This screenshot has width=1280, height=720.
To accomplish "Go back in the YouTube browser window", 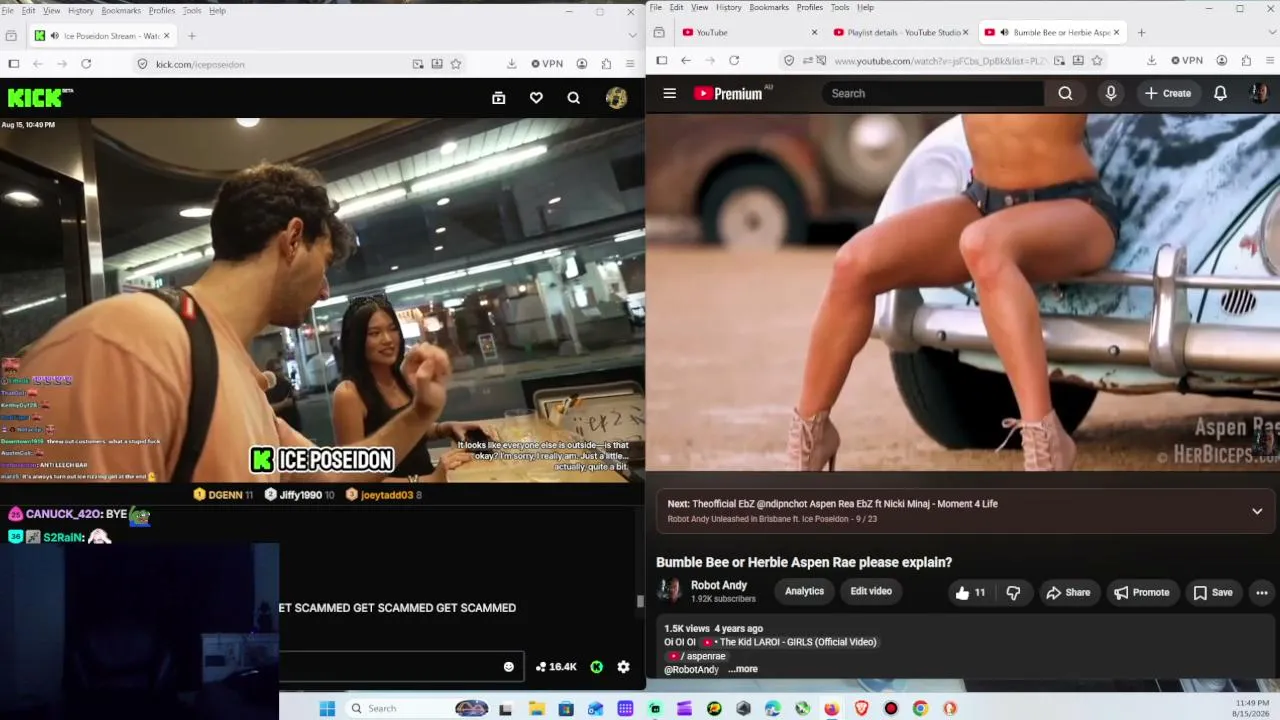I will pos(686,60).
